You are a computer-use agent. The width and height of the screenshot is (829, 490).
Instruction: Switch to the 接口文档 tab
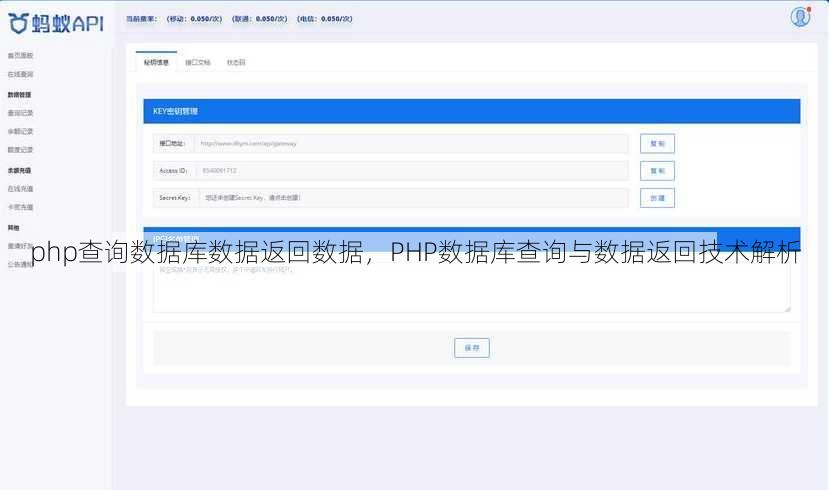click(x=198, y=62)
